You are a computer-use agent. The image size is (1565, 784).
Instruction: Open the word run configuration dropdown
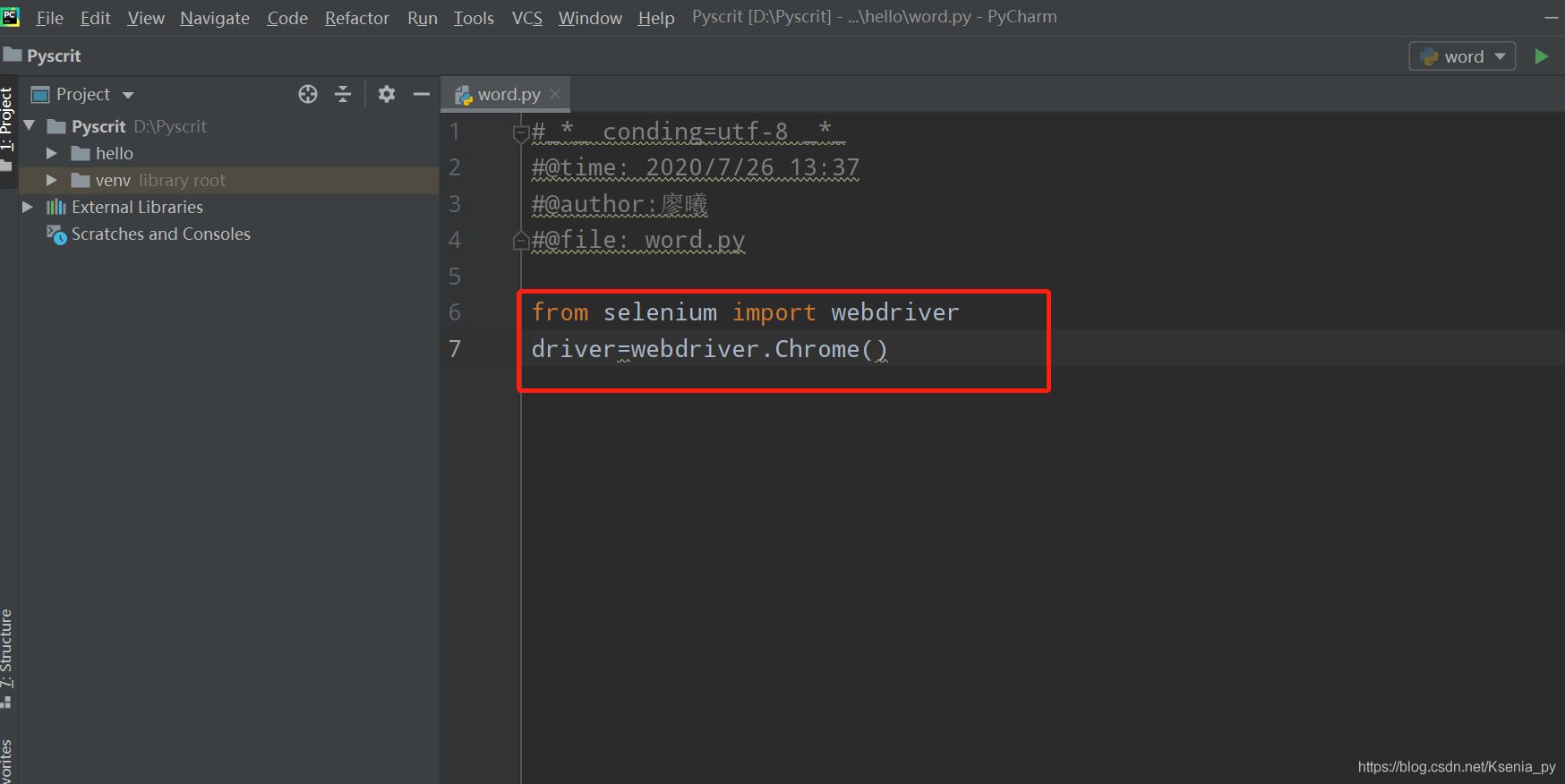click(1500, 56)
